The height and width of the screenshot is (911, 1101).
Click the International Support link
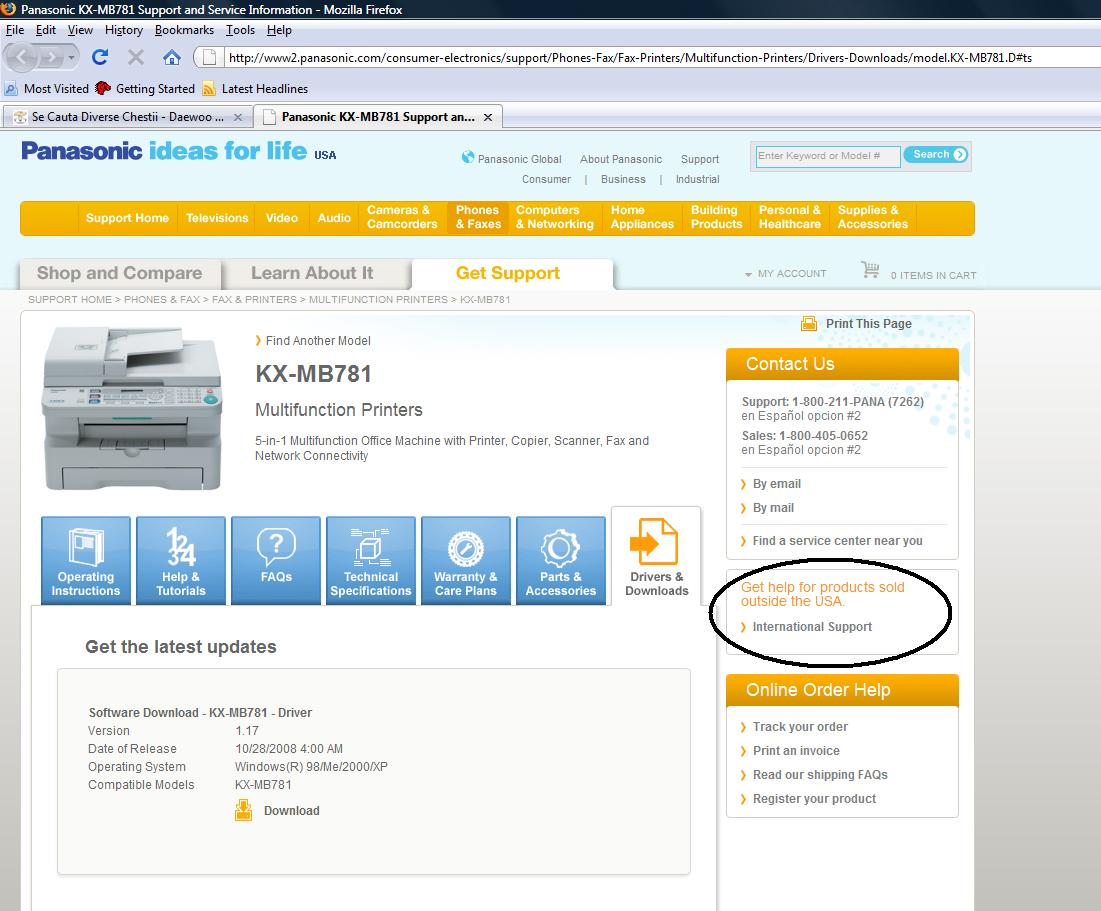pos(812,627)
